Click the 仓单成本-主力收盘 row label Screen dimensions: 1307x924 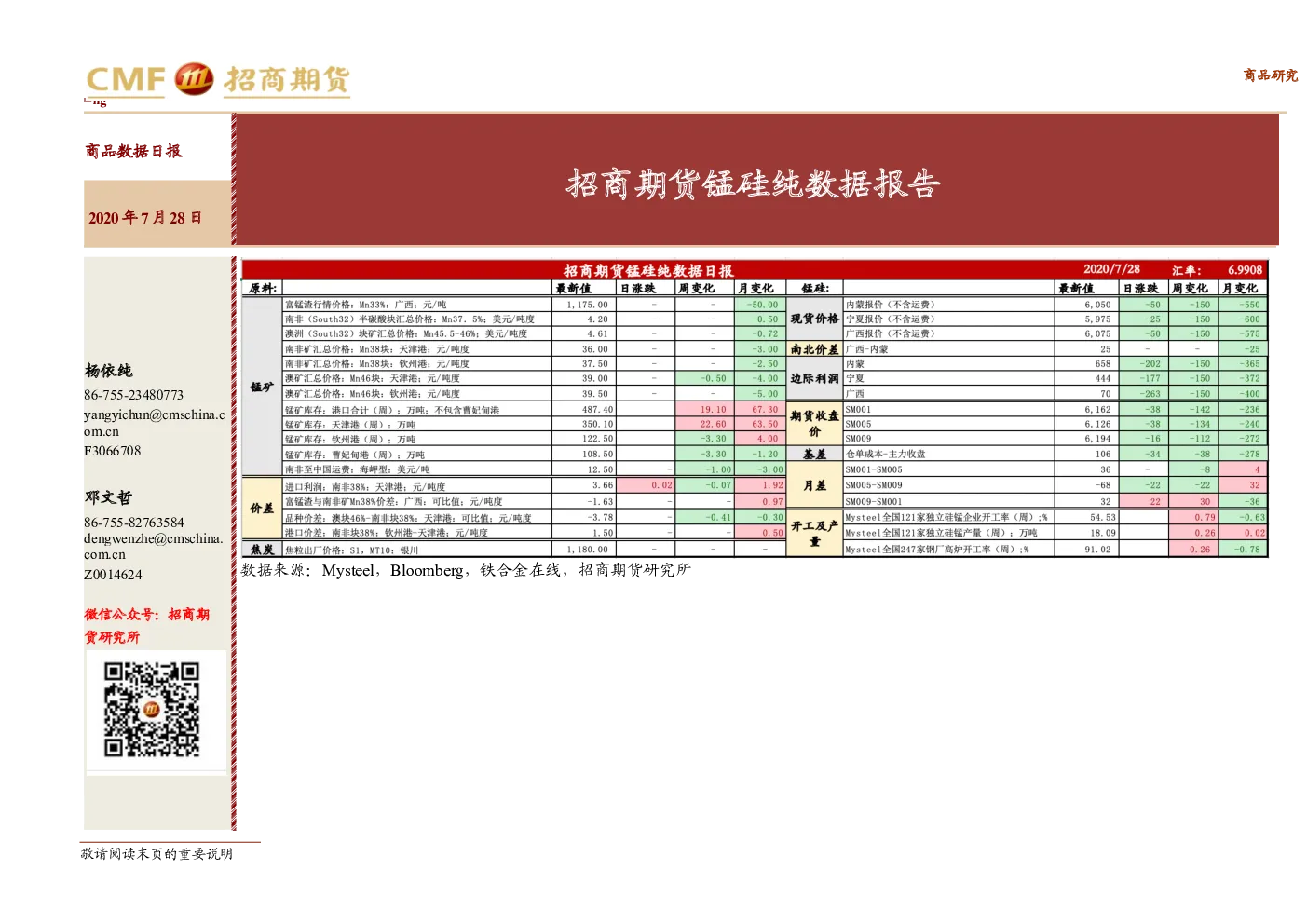[886, 455]
